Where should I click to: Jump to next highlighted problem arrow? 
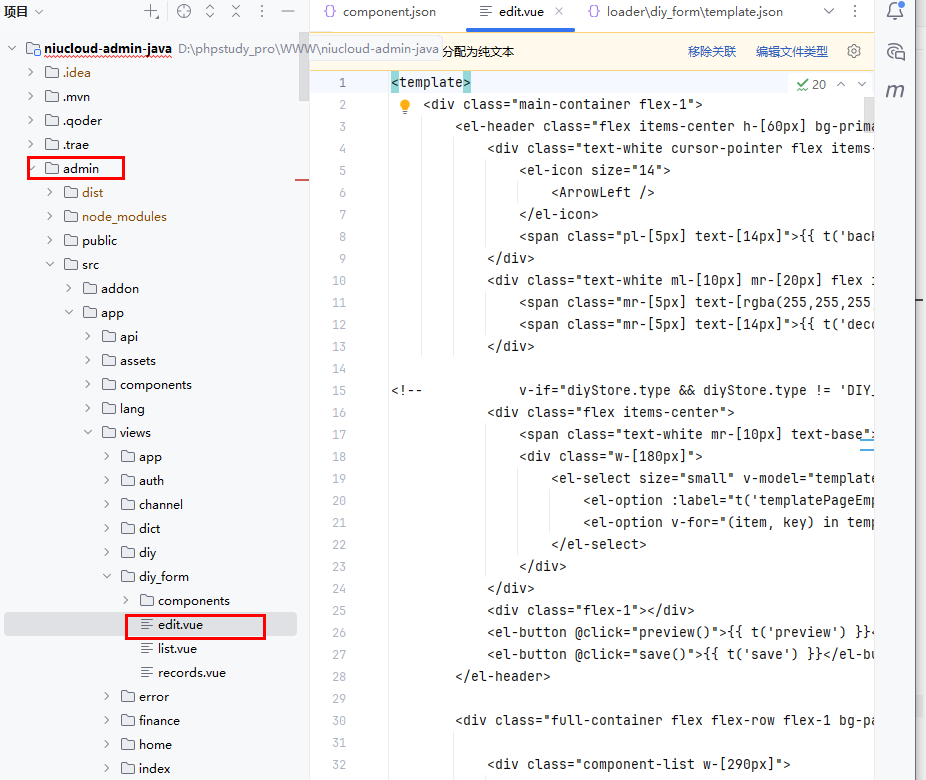[x=862, y=85]
